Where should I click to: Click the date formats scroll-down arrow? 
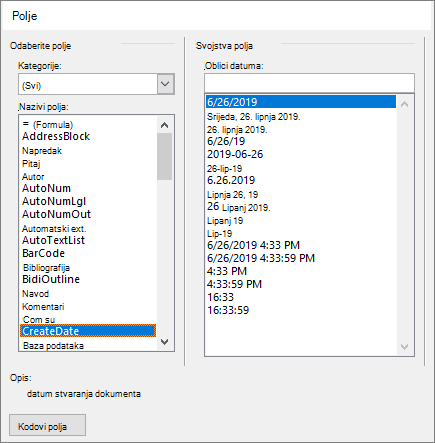(404, 347)
